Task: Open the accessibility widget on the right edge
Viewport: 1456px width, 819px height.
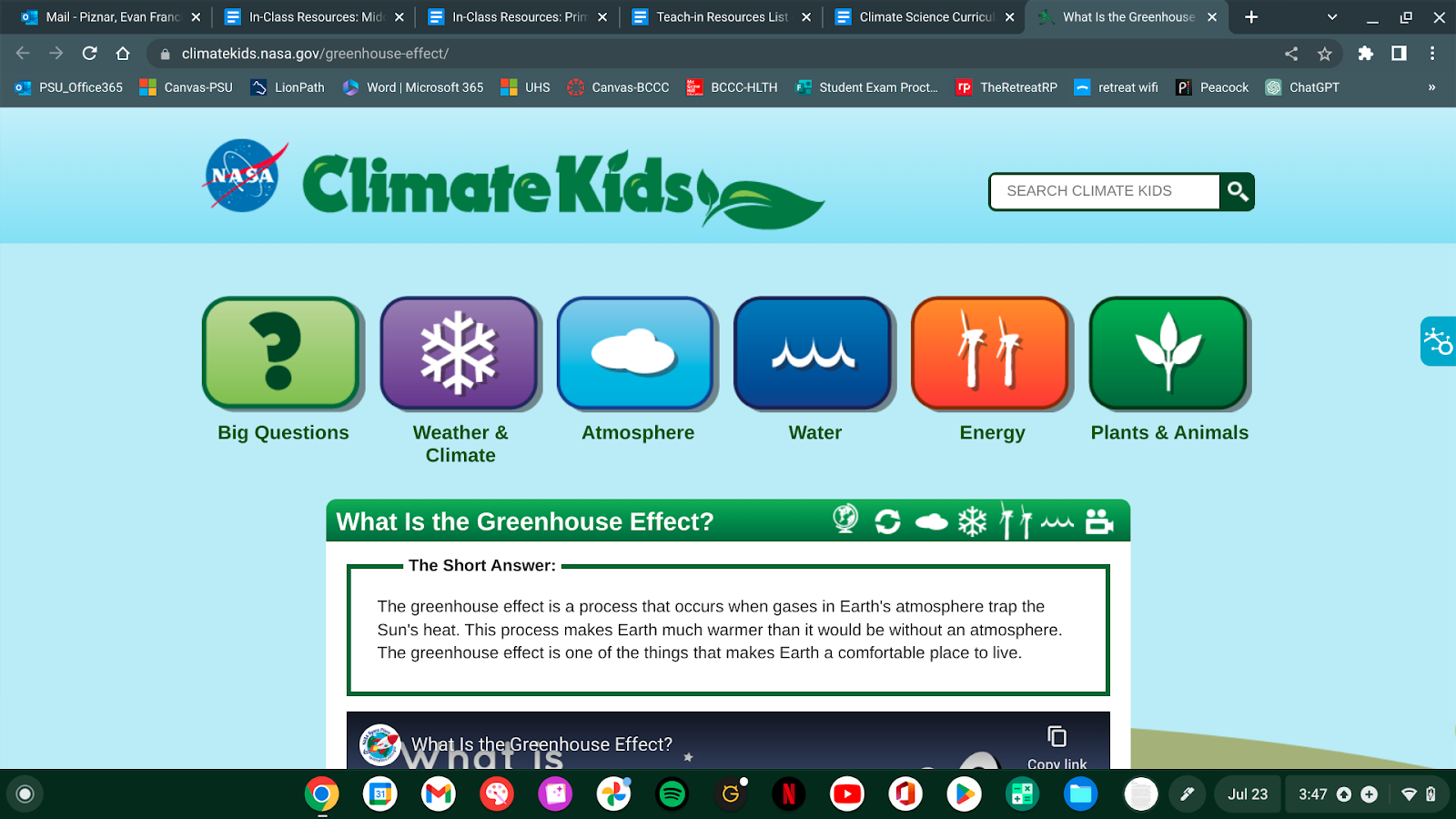Action: point(1439,341)
